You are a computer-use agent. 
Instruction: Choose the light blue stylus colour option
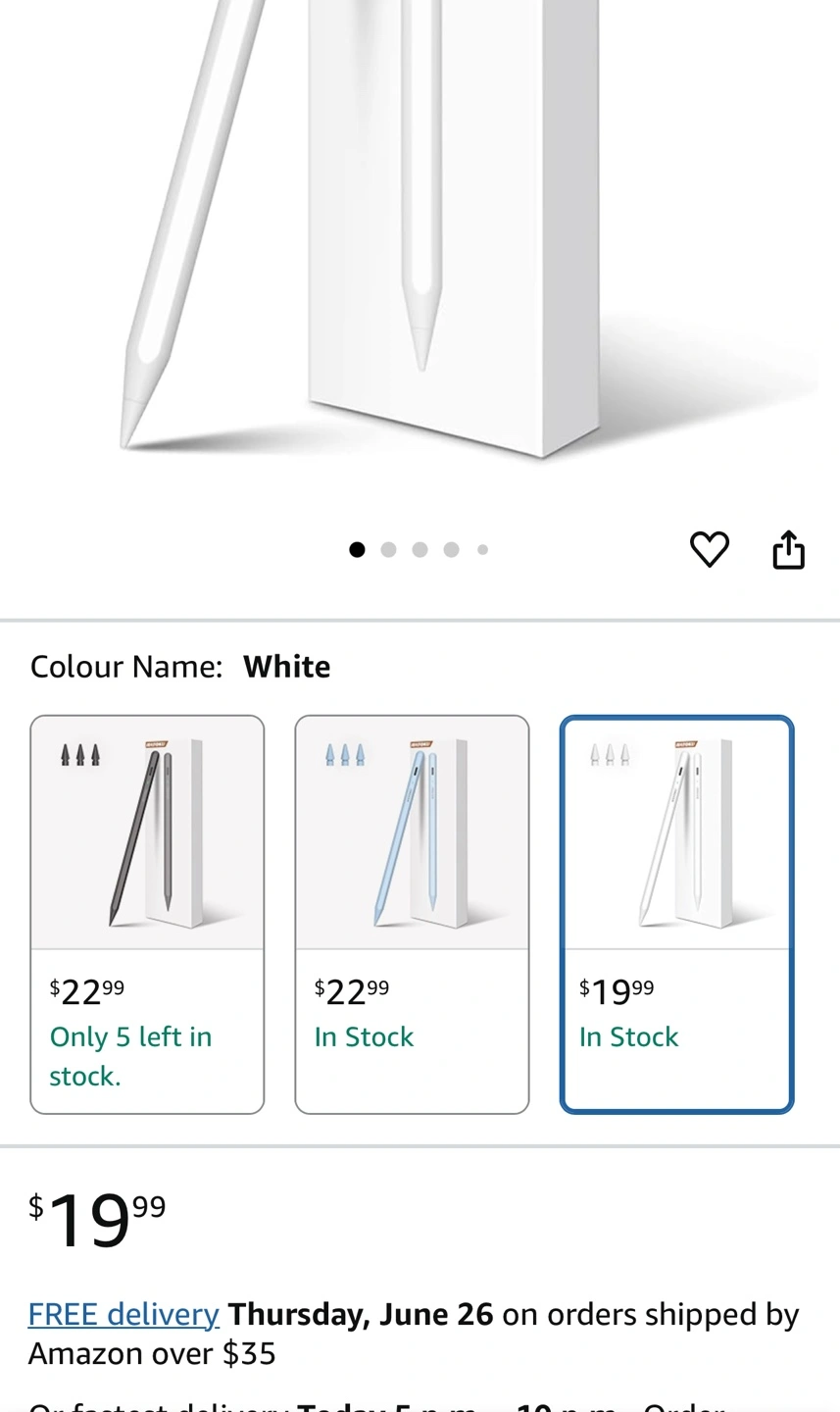412,914
